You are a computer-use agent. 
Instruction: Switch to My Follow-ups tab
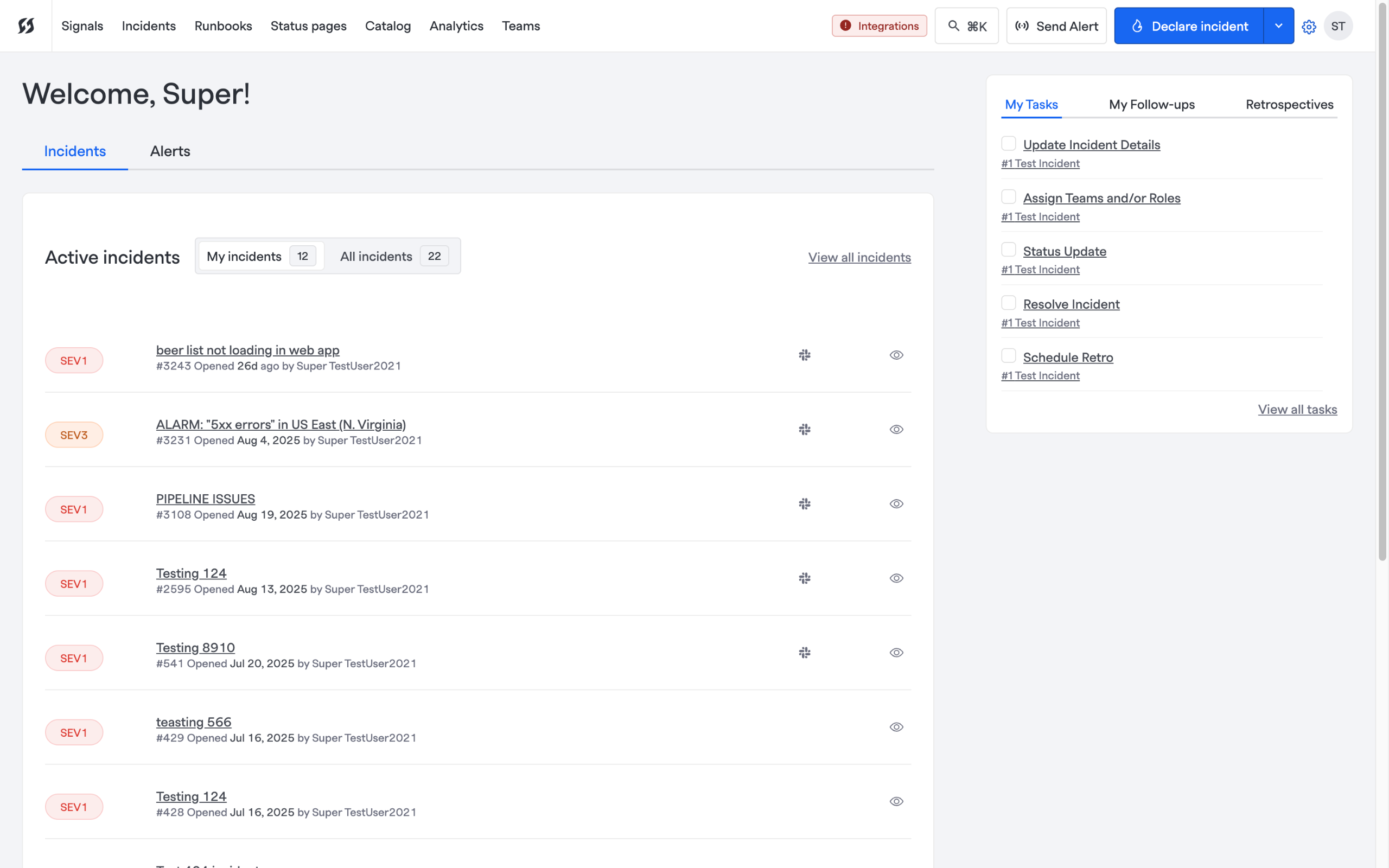(1151, 105)
